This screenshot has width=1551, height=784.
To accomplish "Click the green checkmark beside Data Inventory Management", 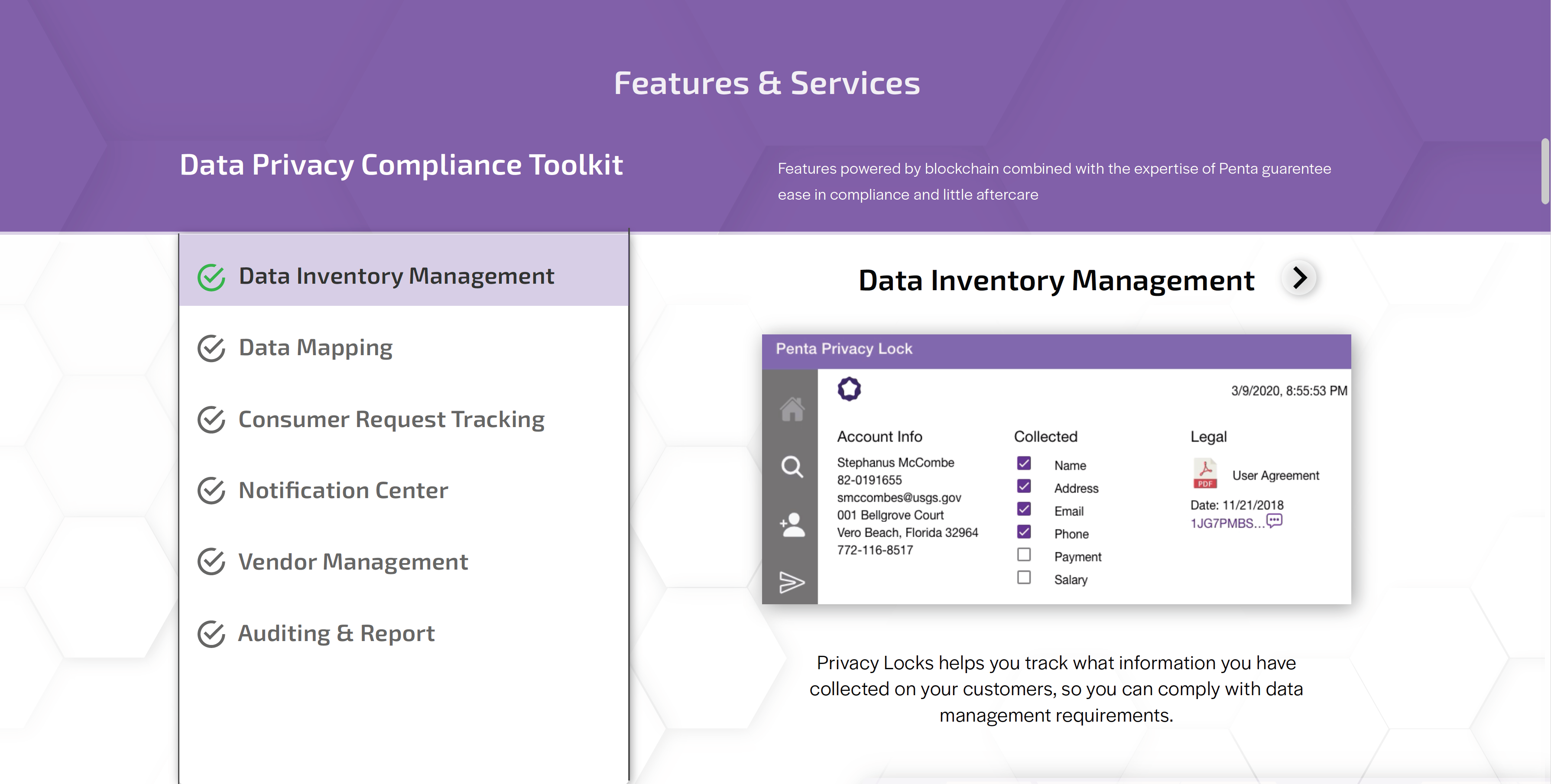I will click(x=211, y=278).
